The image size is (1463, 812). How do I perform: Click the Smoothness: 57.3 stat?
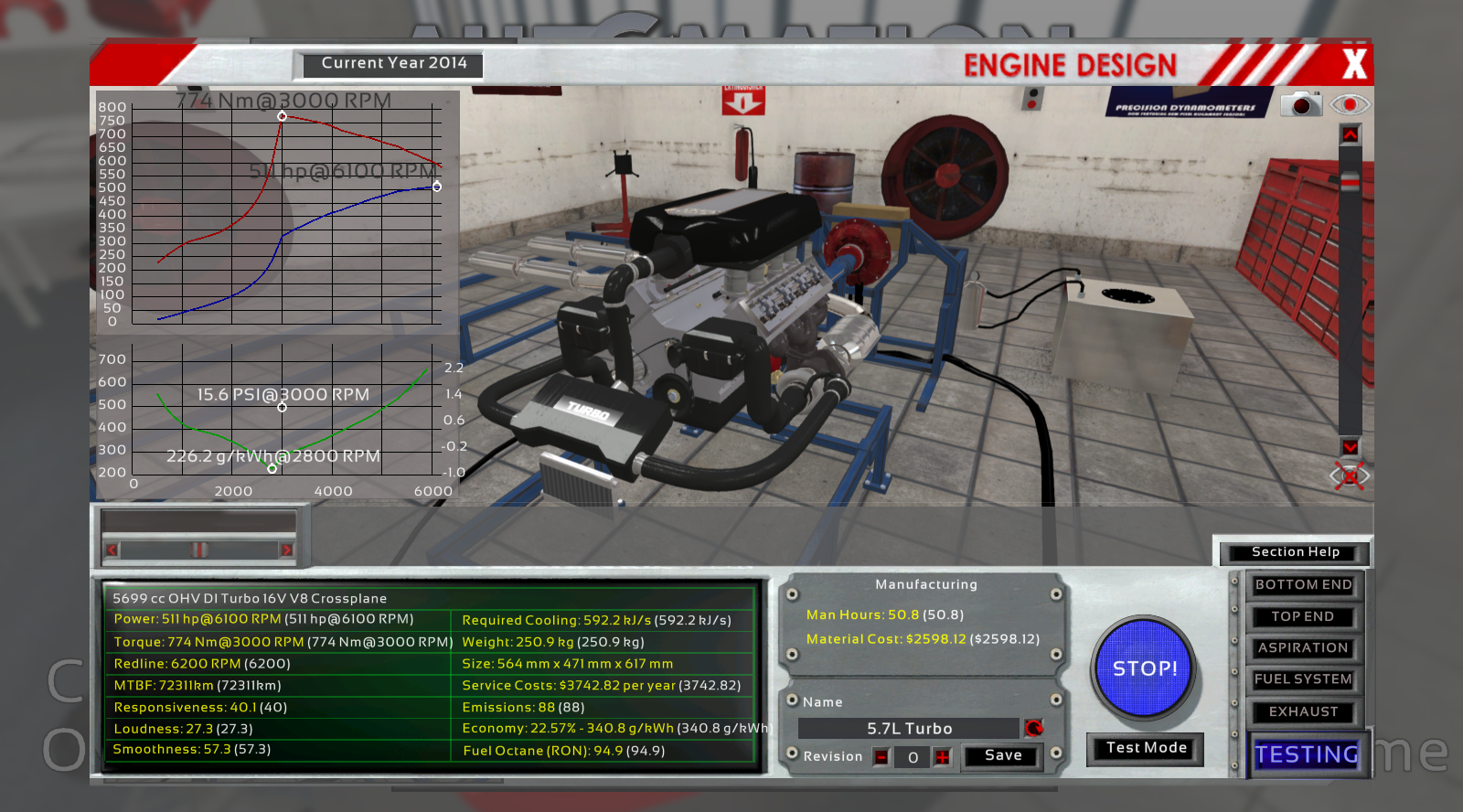point(191,750)
